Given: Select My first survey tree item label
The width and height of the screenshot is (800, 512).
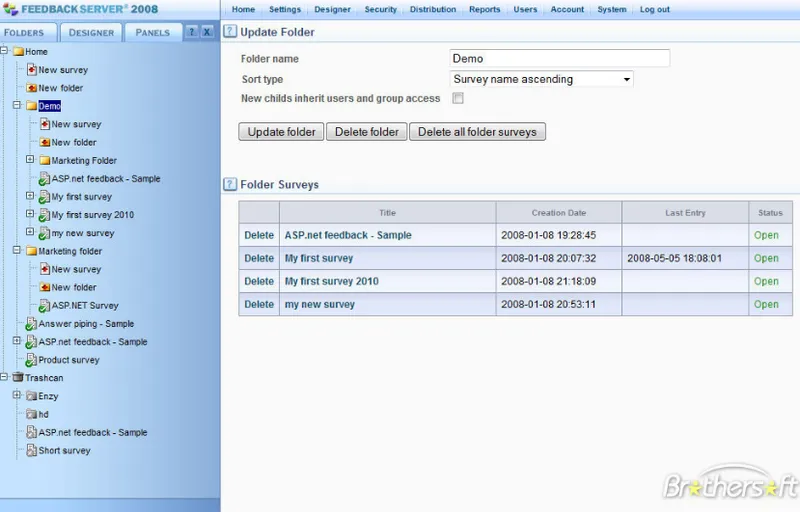Looking at the screenshot, I should tap(82, 197).
